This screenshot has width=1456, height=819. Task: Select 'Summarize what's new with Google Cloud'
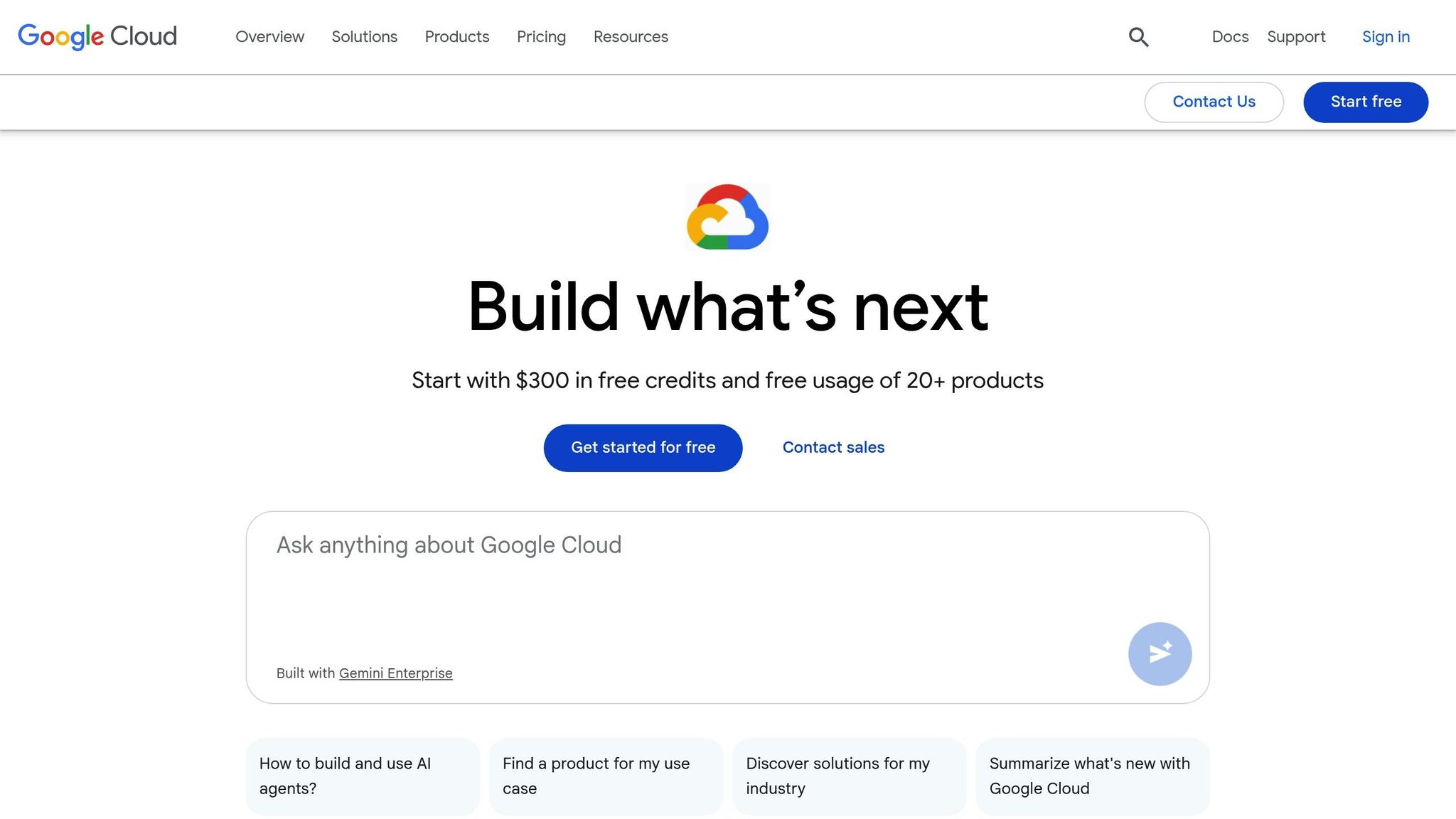tap(1093, 776)
